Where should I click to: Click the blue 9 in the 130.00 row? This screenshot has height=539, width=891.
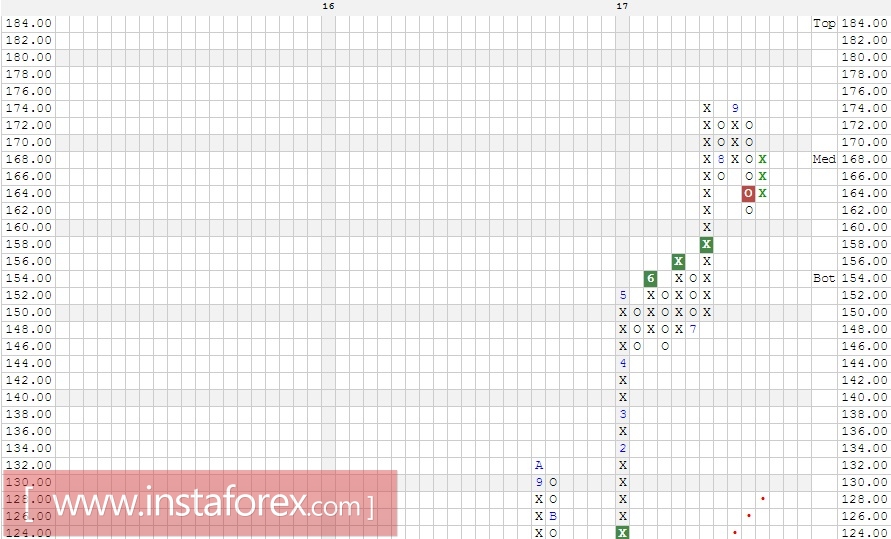539,482
